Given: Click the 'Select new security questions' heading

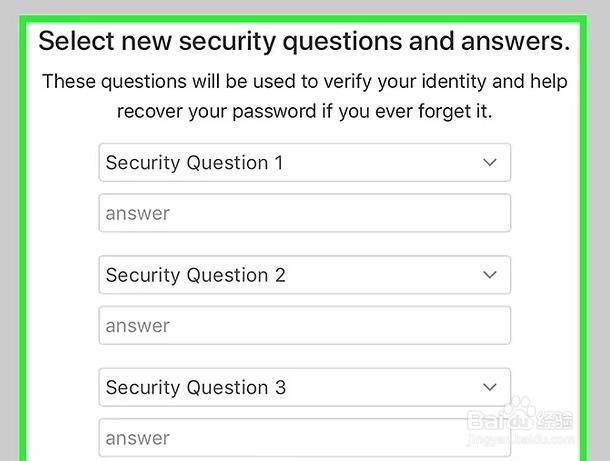Looking at the screenshot, I should (304, 42).
